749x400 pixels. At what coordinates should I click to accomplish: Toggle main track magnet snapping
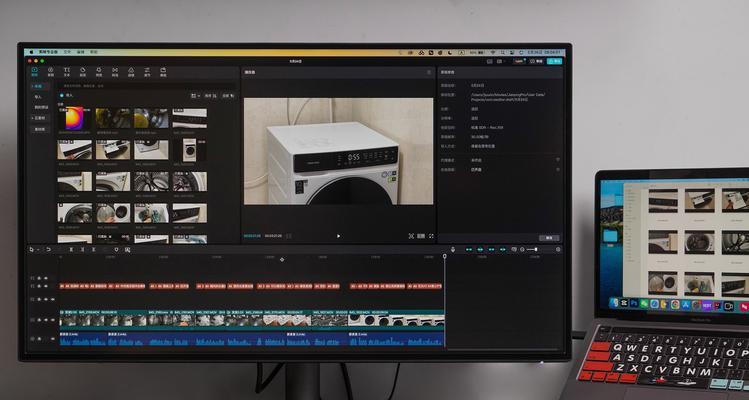[x=469, y=249]
